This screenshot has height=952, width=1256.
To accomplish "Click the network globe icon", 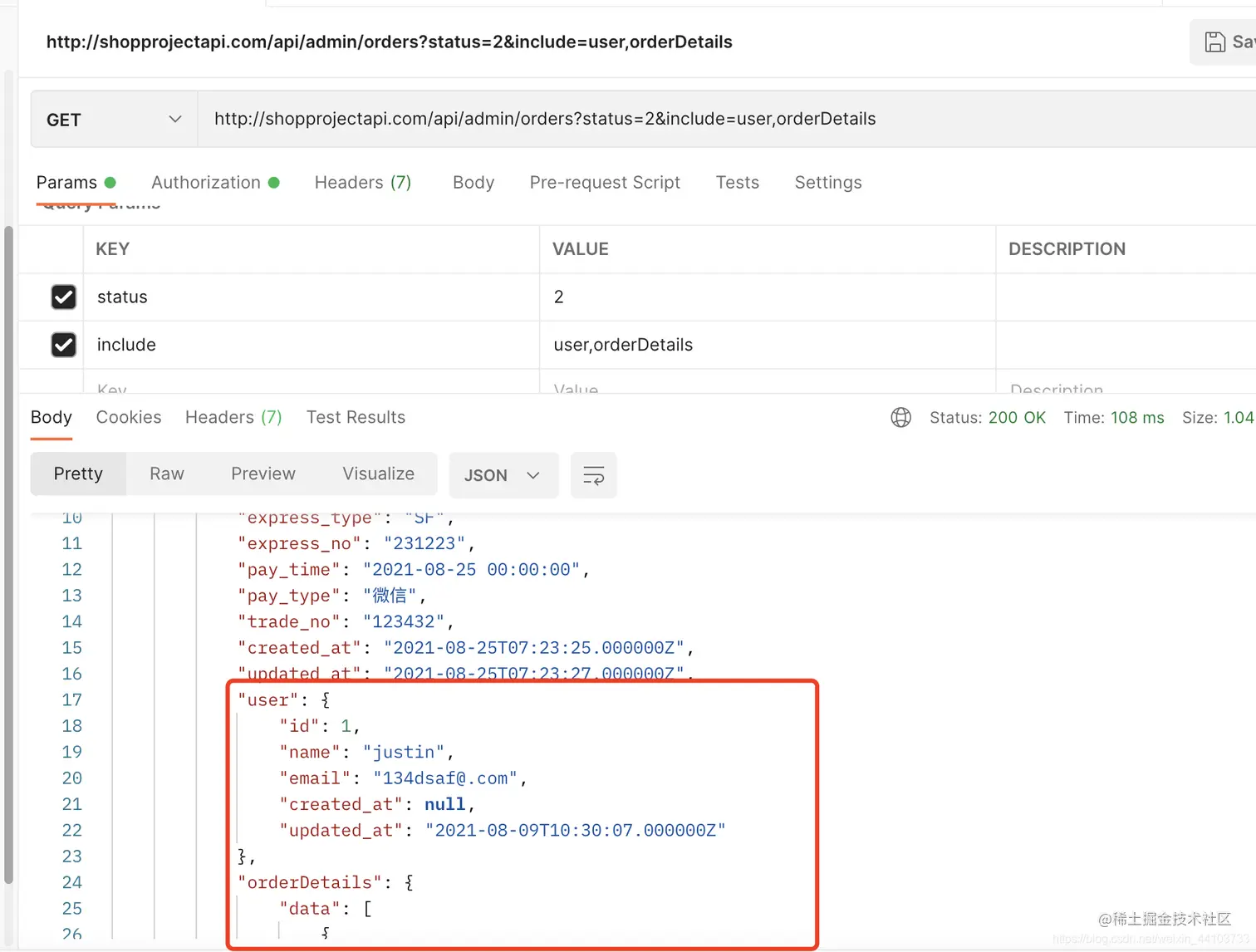I will click(900, 418).
